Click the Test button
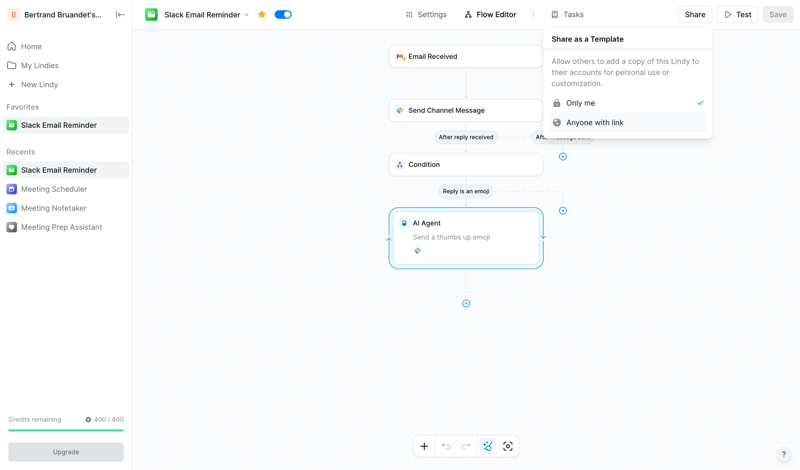This screenshot has height=470, width=800. point(738,15)
